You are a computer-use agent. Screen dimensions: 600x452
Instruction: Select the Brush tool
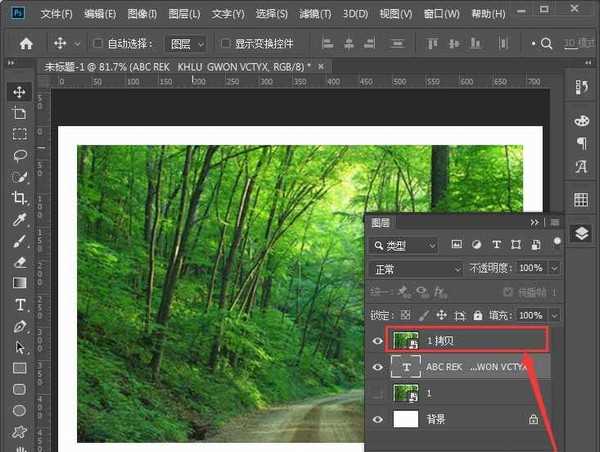pos(19,241)
